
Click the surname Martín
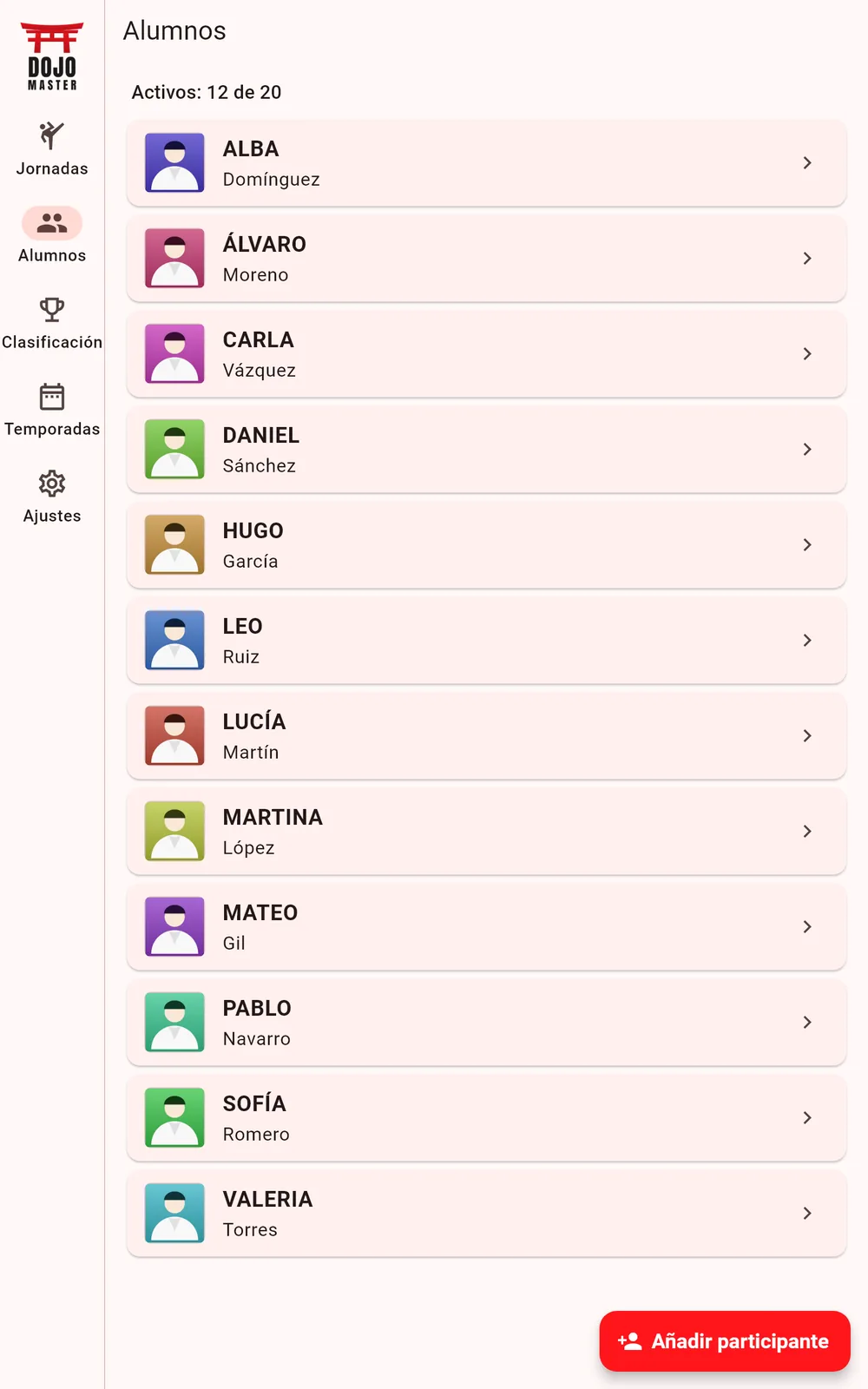[x=251, y=752]
